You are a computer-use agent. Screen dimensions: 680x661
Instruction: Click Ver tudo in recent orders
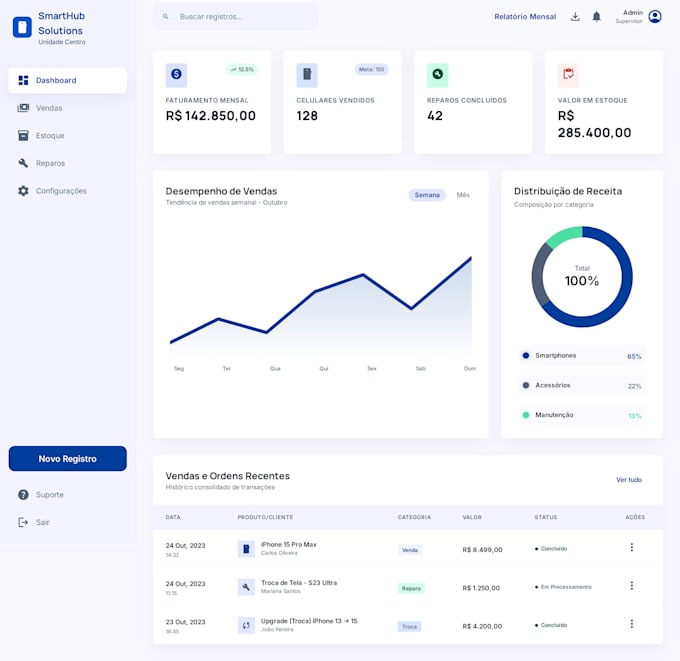pyautogui.click(x=629, y=480)
